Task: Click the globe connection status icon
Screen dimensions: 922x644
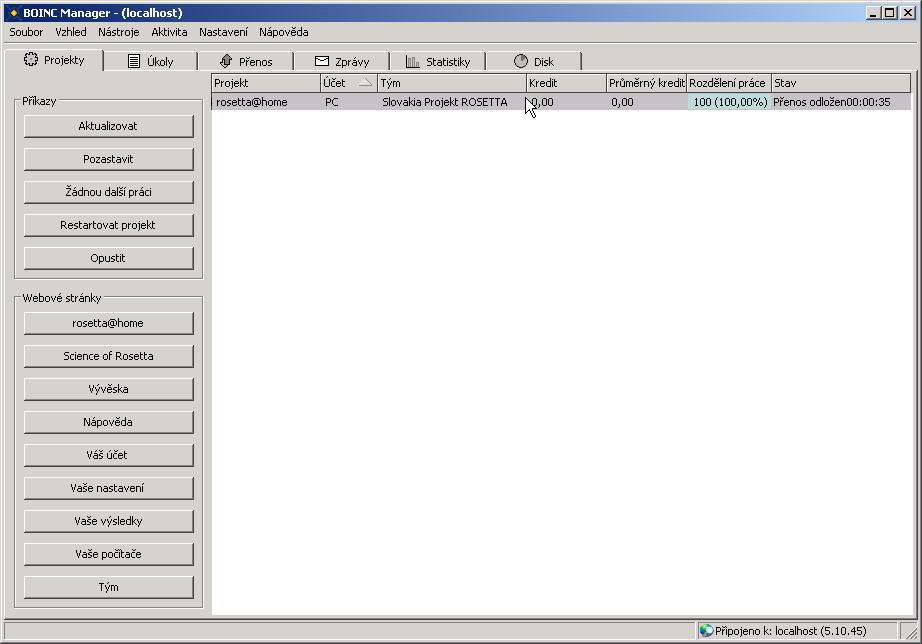Action: point(706,630)
